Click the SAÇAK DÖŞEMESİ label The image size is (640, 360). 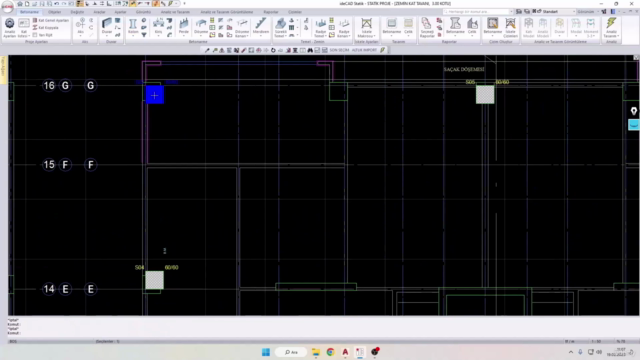point(464,69)
